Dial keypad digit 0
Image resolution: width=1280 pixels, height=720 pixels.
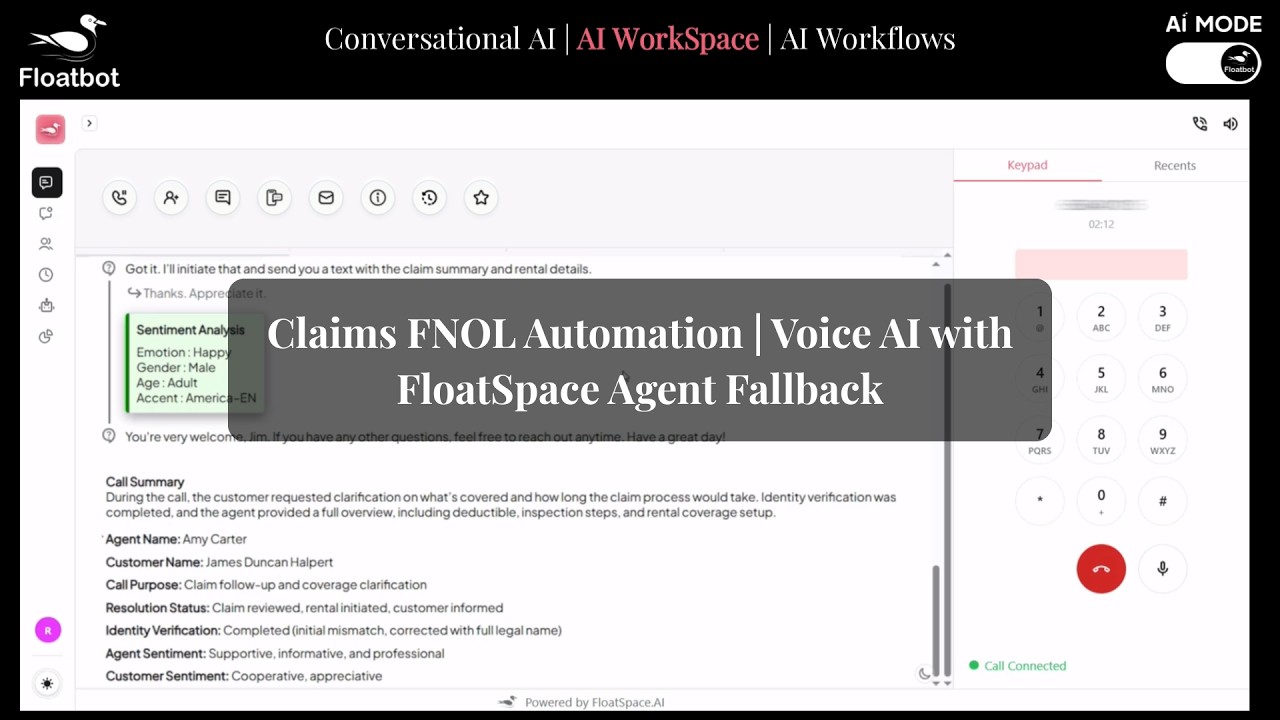tap(1101, 501)
